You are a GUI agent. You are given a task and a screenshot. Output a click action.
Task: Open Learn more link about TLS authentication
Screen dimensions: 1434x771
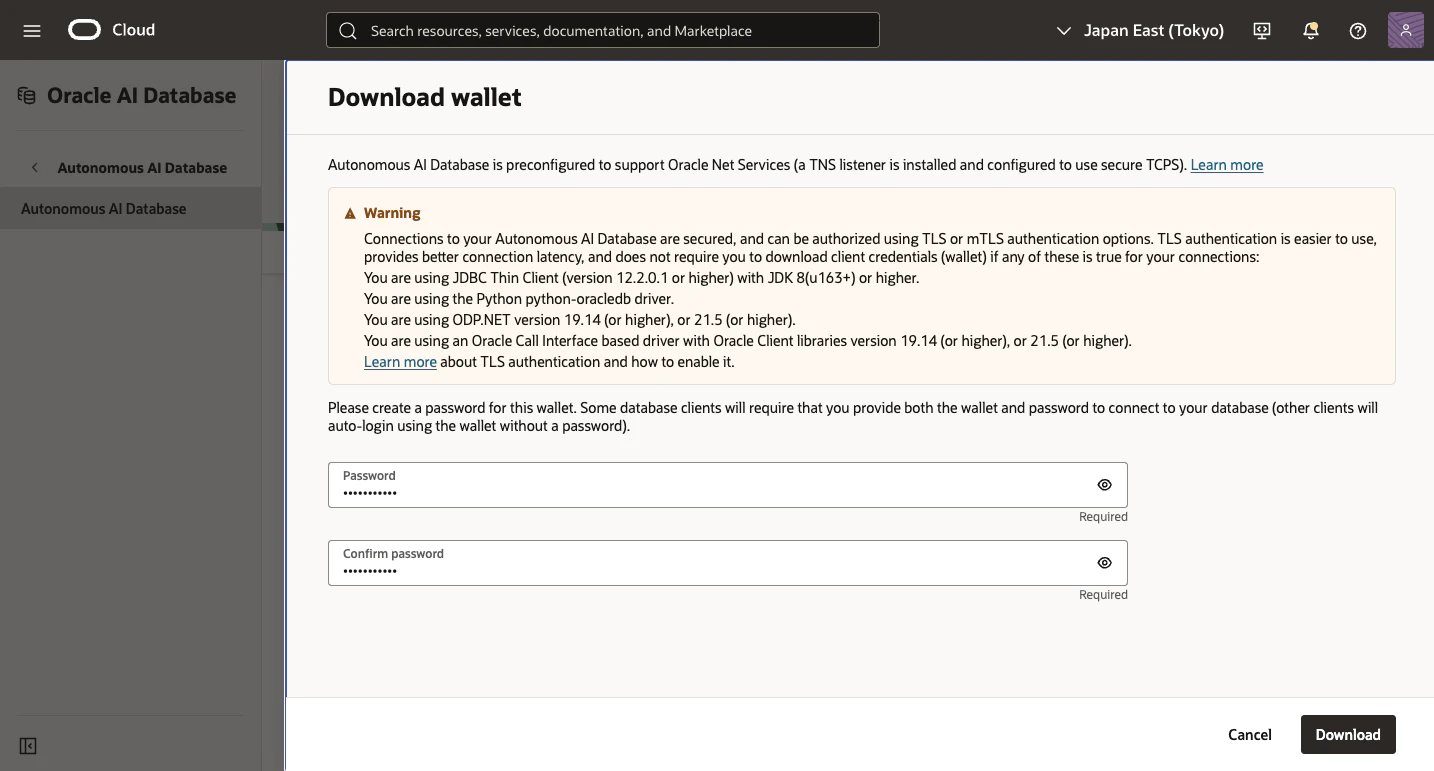pos(400,362)
